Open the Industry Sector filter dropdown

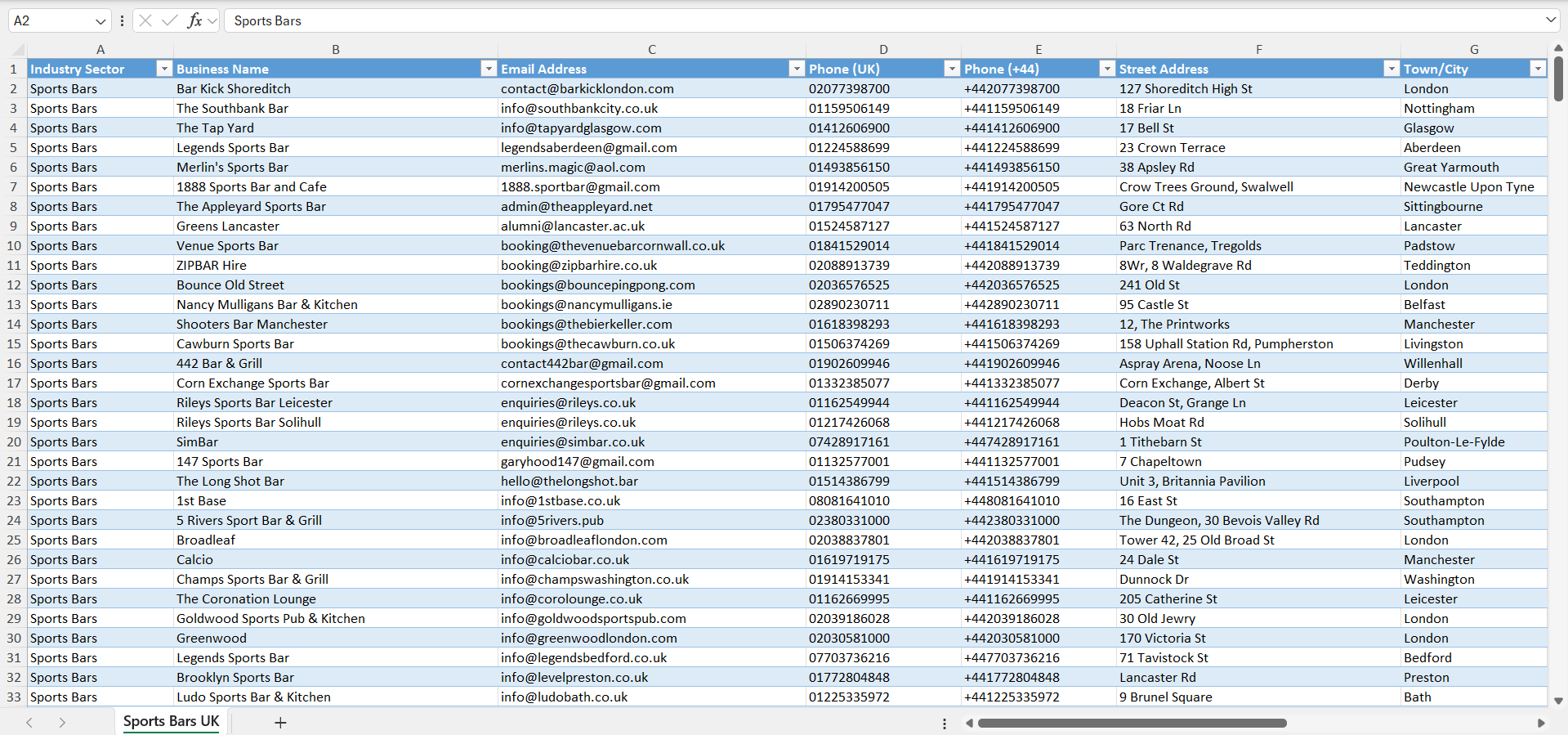[164, 69]
